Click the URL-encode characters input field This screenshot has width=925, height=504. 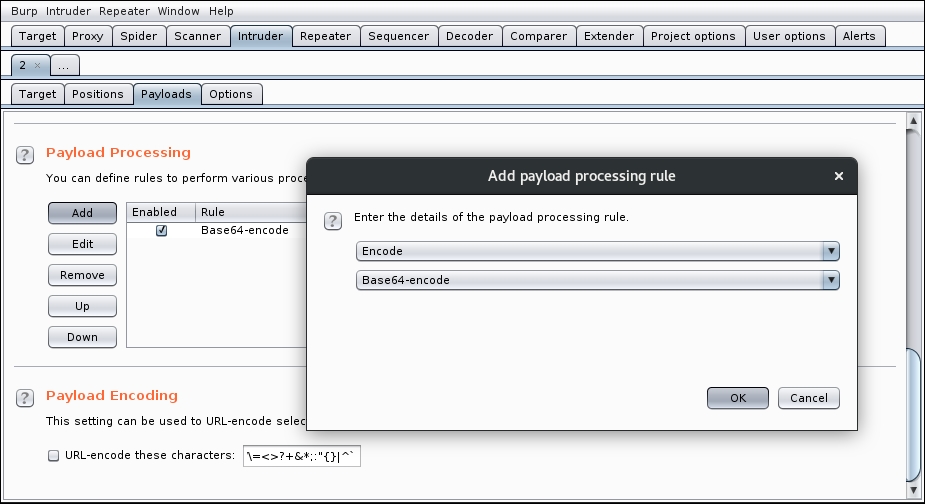[x=301, y=456]
